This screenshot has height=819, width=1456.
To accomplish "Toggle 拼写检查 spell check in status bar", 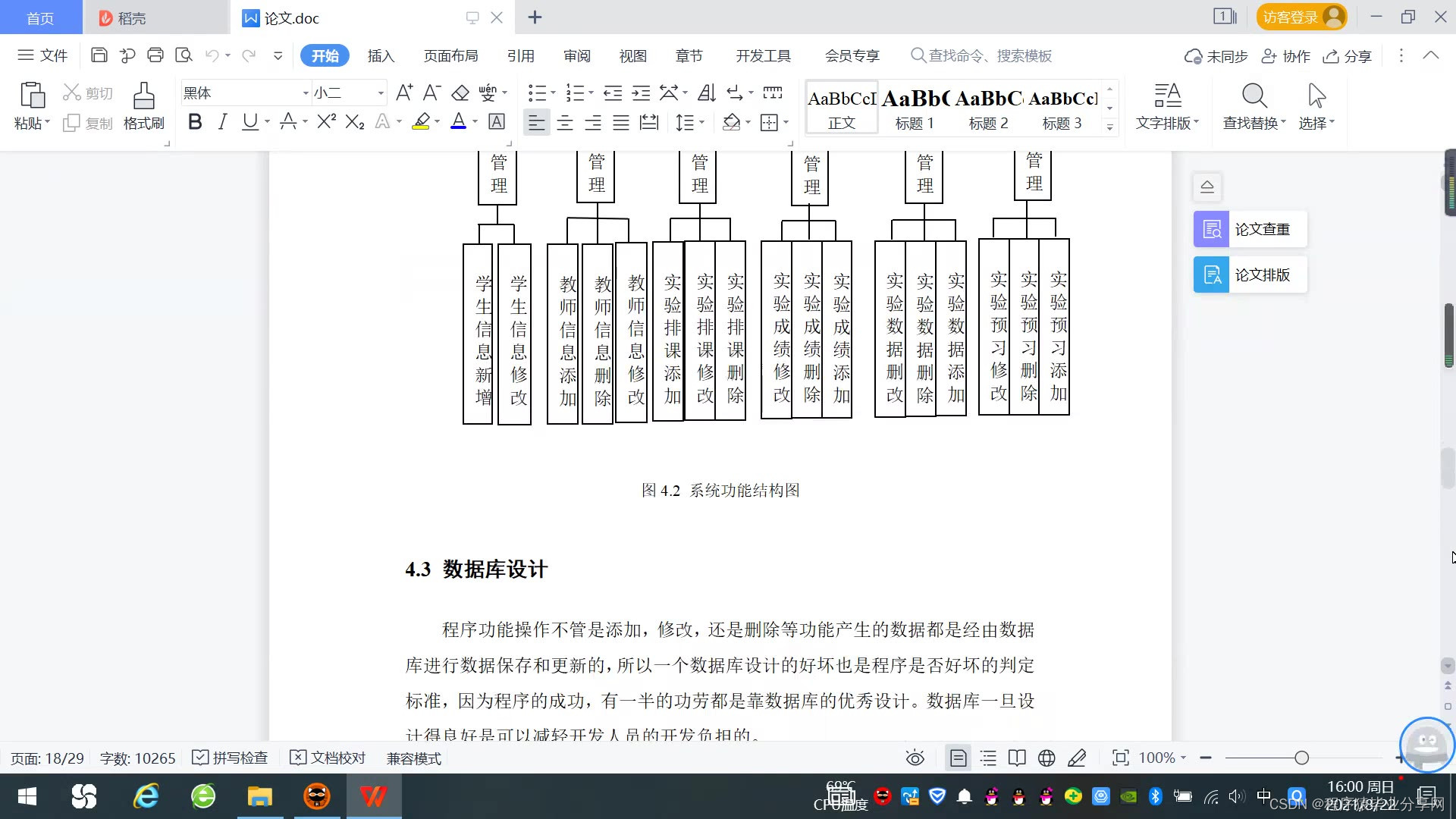I will click(230, 758).
